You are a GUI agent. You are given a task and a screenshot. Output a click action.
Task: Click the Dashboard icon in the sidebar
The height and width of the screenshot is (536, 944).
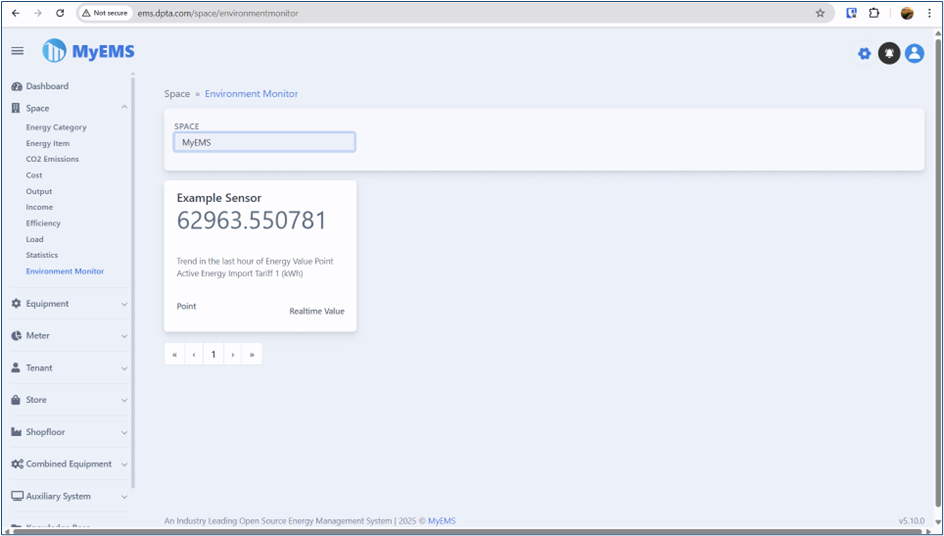click(x=16, y=86)
